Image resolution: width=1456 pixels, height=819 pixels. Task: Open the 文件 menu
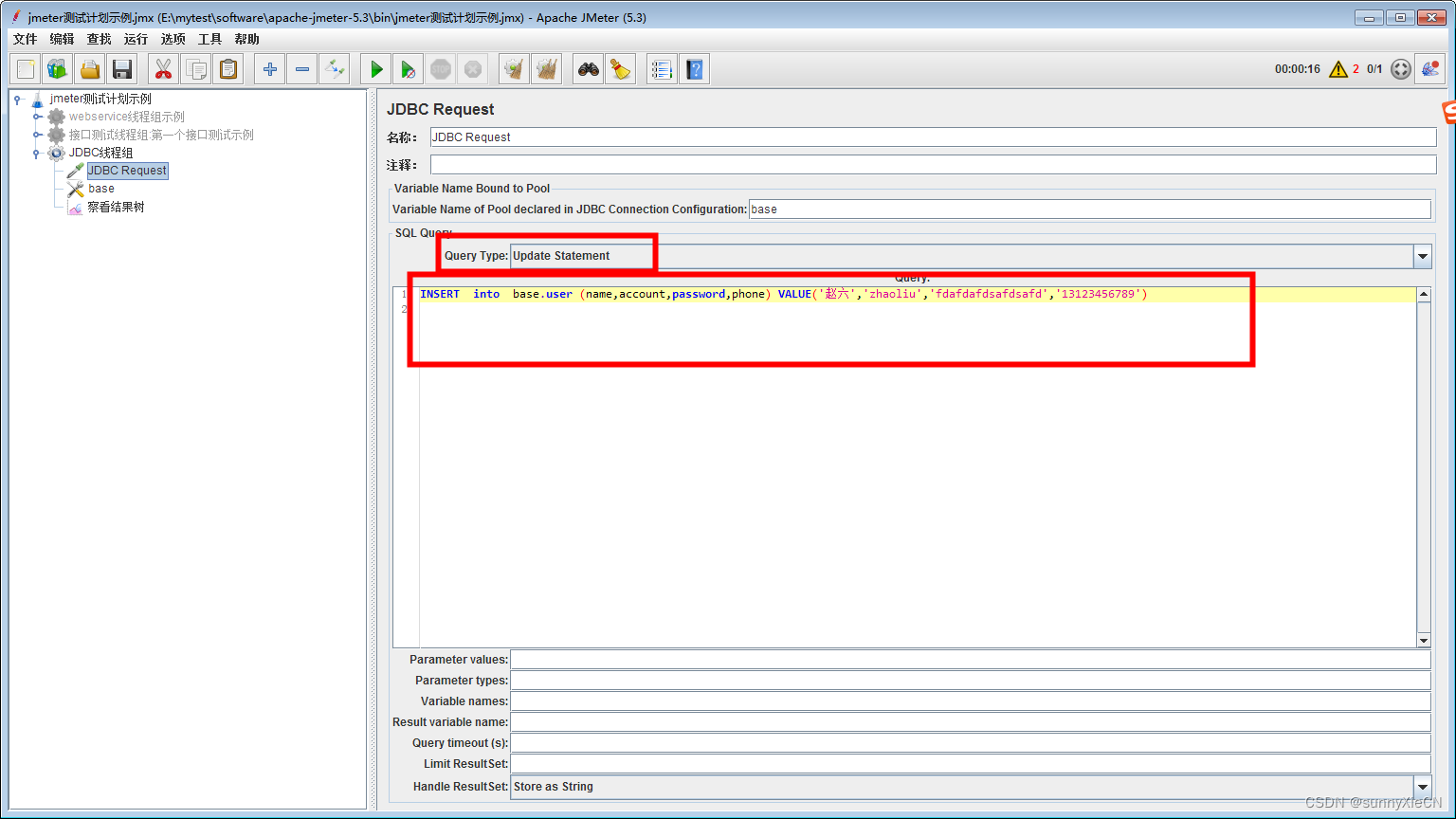click(x=26, y=39)
